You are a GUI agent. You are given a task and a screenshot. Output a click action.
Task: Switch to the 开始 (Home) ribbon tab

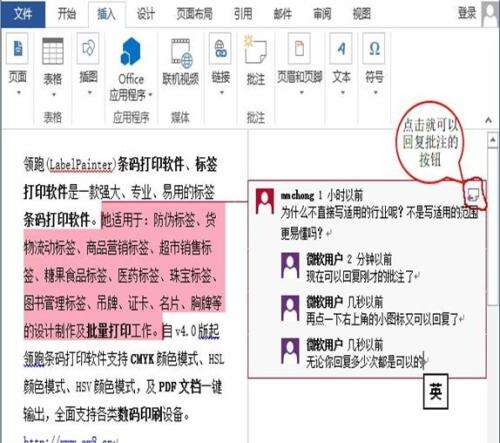click(67, 14)
